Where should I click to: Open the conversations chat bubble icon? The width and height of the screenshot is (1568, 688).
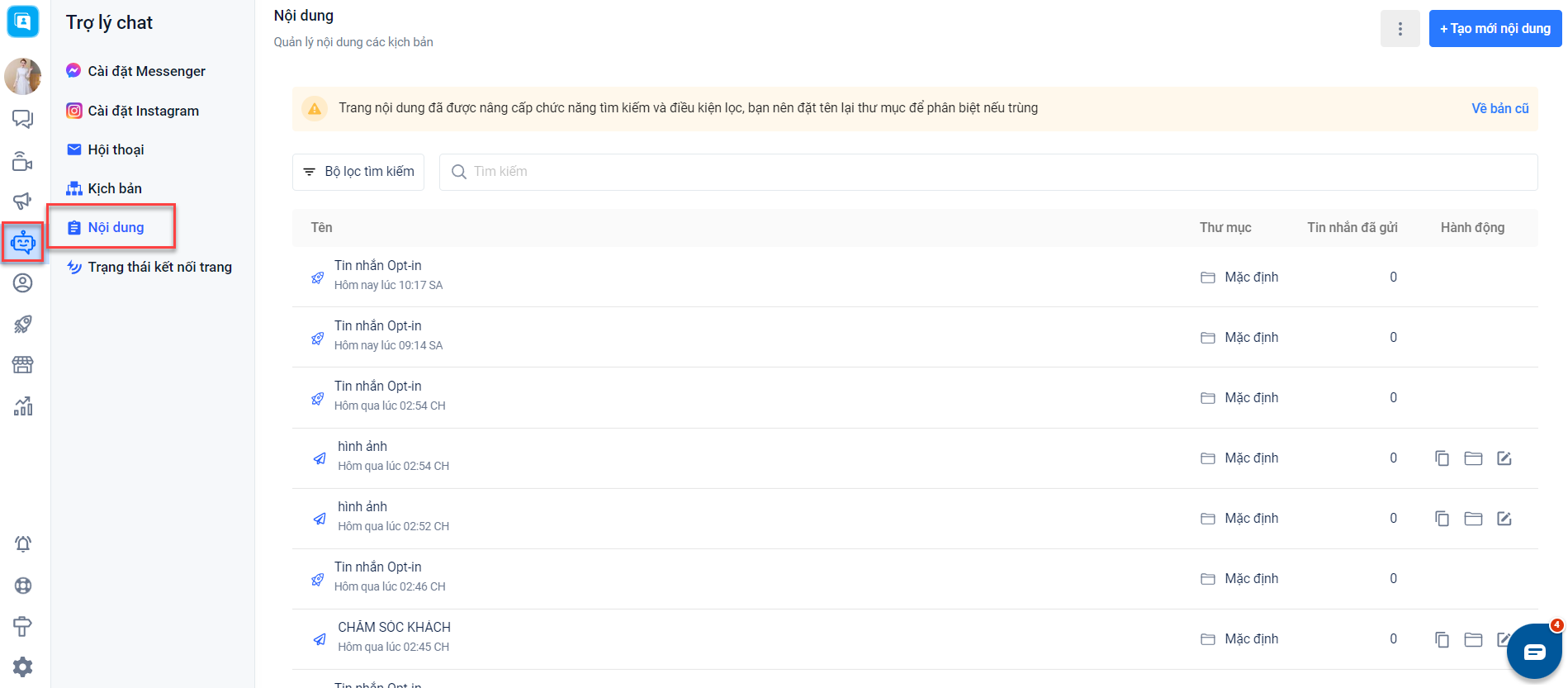coord(22,120)
